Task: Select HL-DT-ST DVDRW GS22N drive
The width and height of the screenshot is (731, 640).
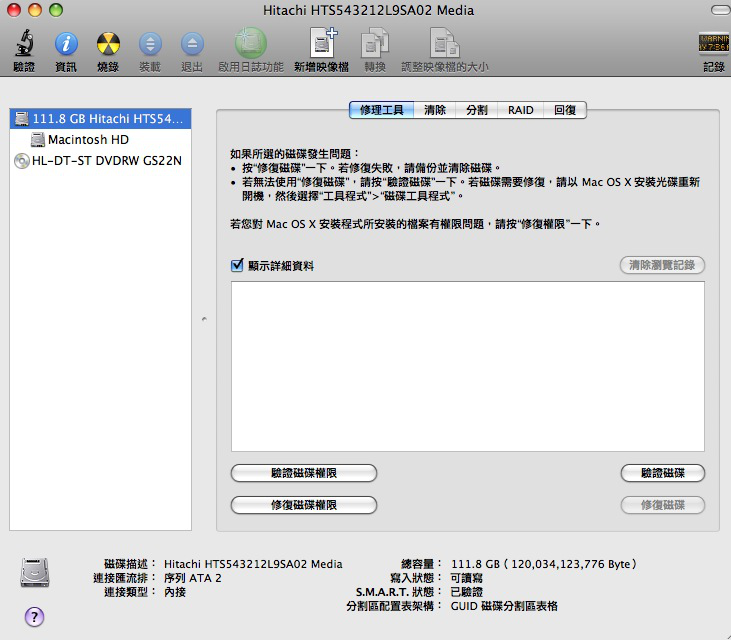Action: point(98,160)
